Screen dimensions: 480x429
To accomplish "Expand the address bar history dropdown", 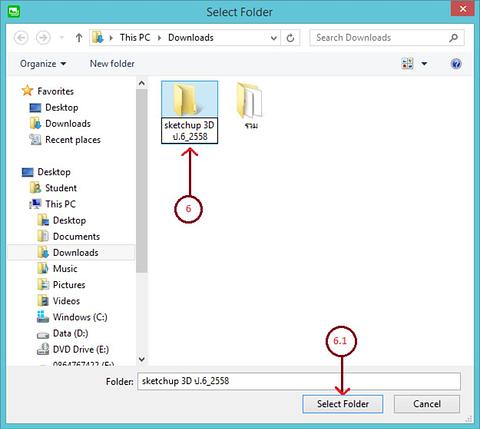I will click(x=274, y=38).
